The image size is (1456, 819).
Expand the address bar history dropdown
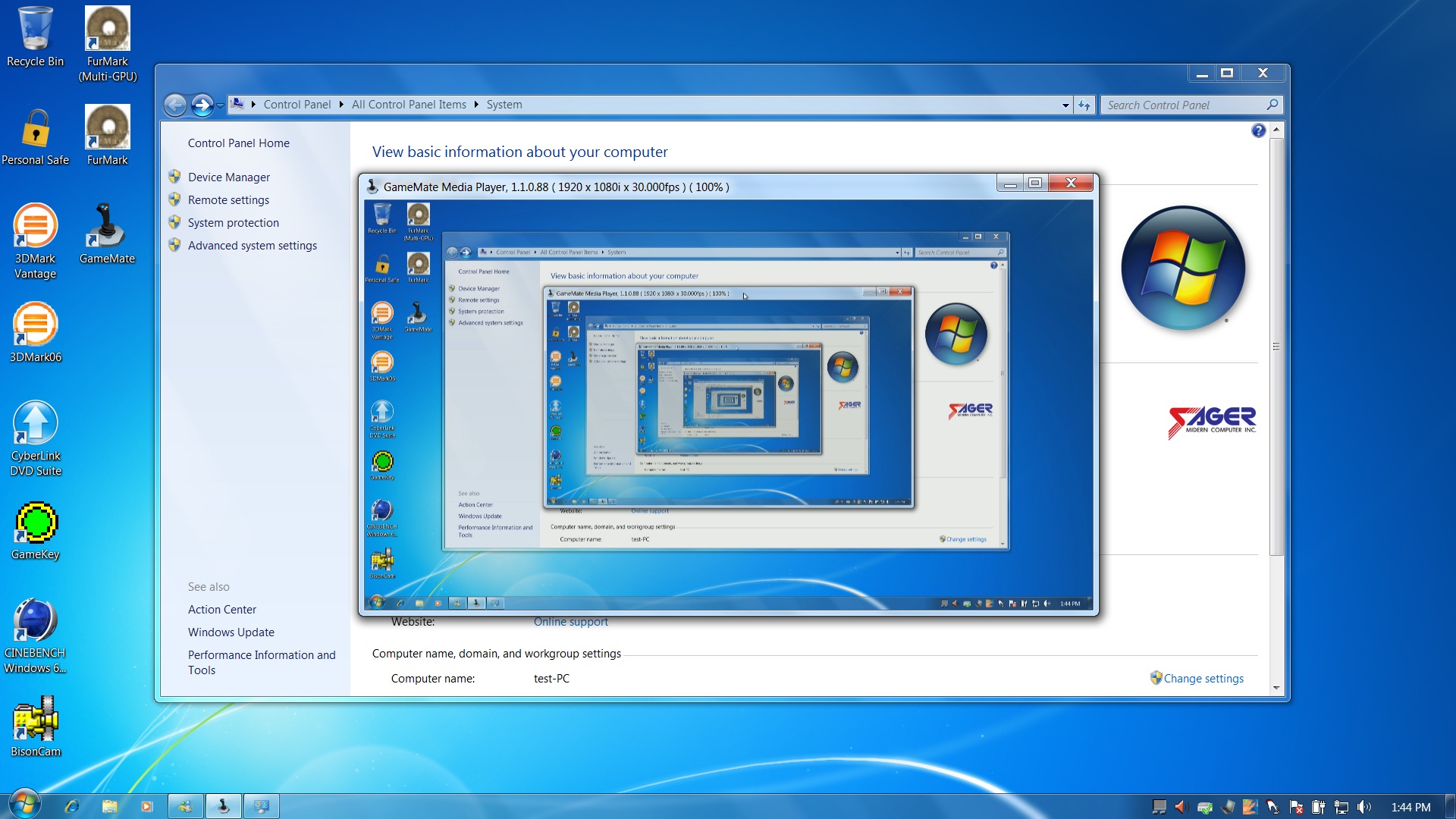[x=1065, y=105]
